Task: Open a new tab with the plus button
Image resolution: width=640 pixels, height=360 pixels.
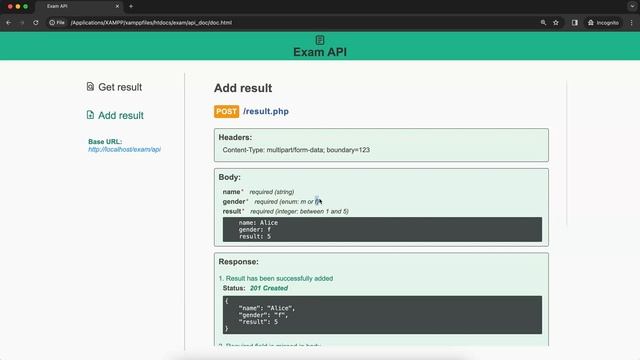Action: click(131, 6)
